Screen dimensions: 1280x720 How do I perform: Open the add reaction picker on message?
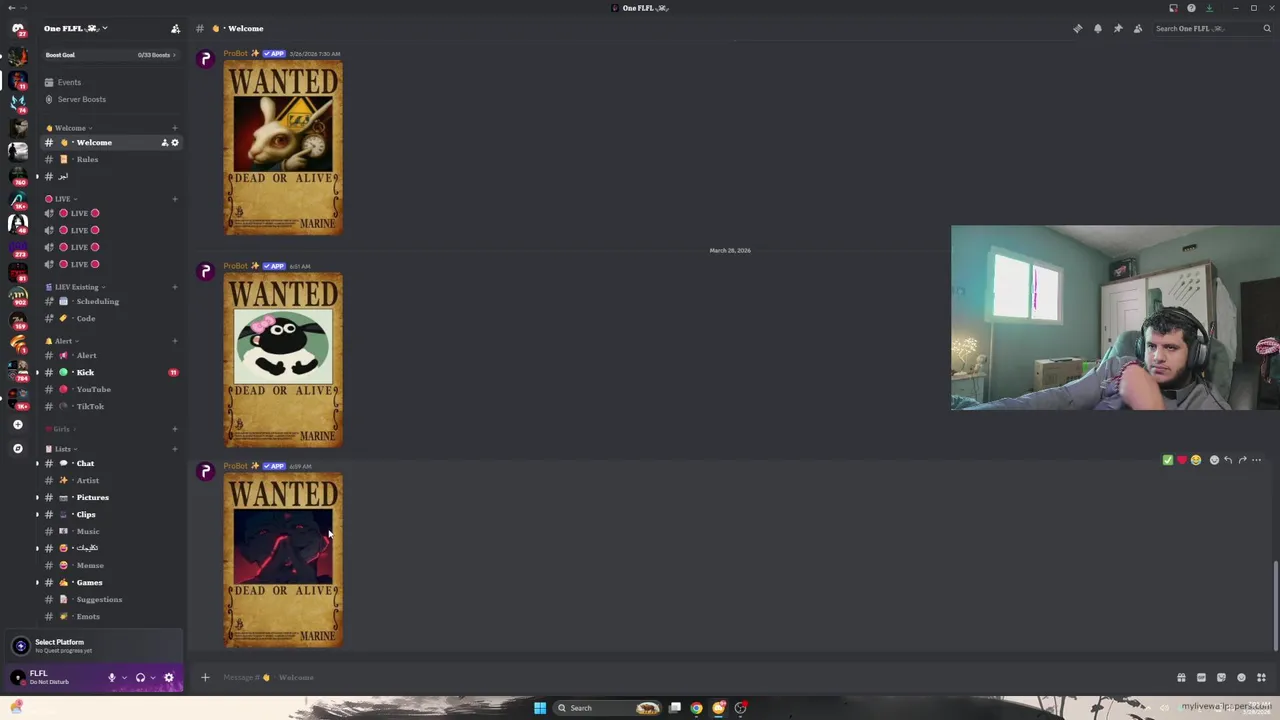click(1214, 460)
